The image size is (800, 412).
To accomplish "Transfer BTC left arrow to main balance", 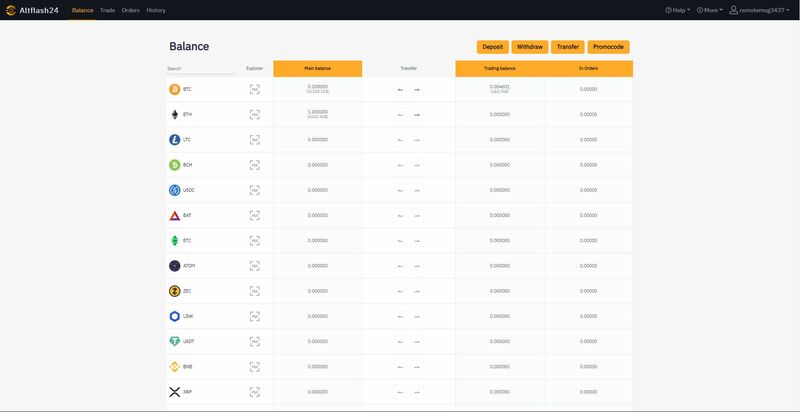I will pyautogui.click(x=400, y=90).
